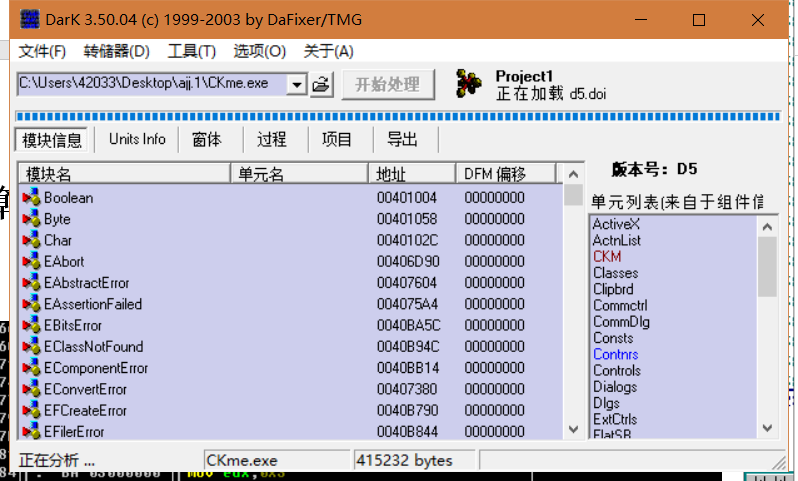
Task: Sort by DFM 偏移 column header
Action: click(x=506, y=174)
